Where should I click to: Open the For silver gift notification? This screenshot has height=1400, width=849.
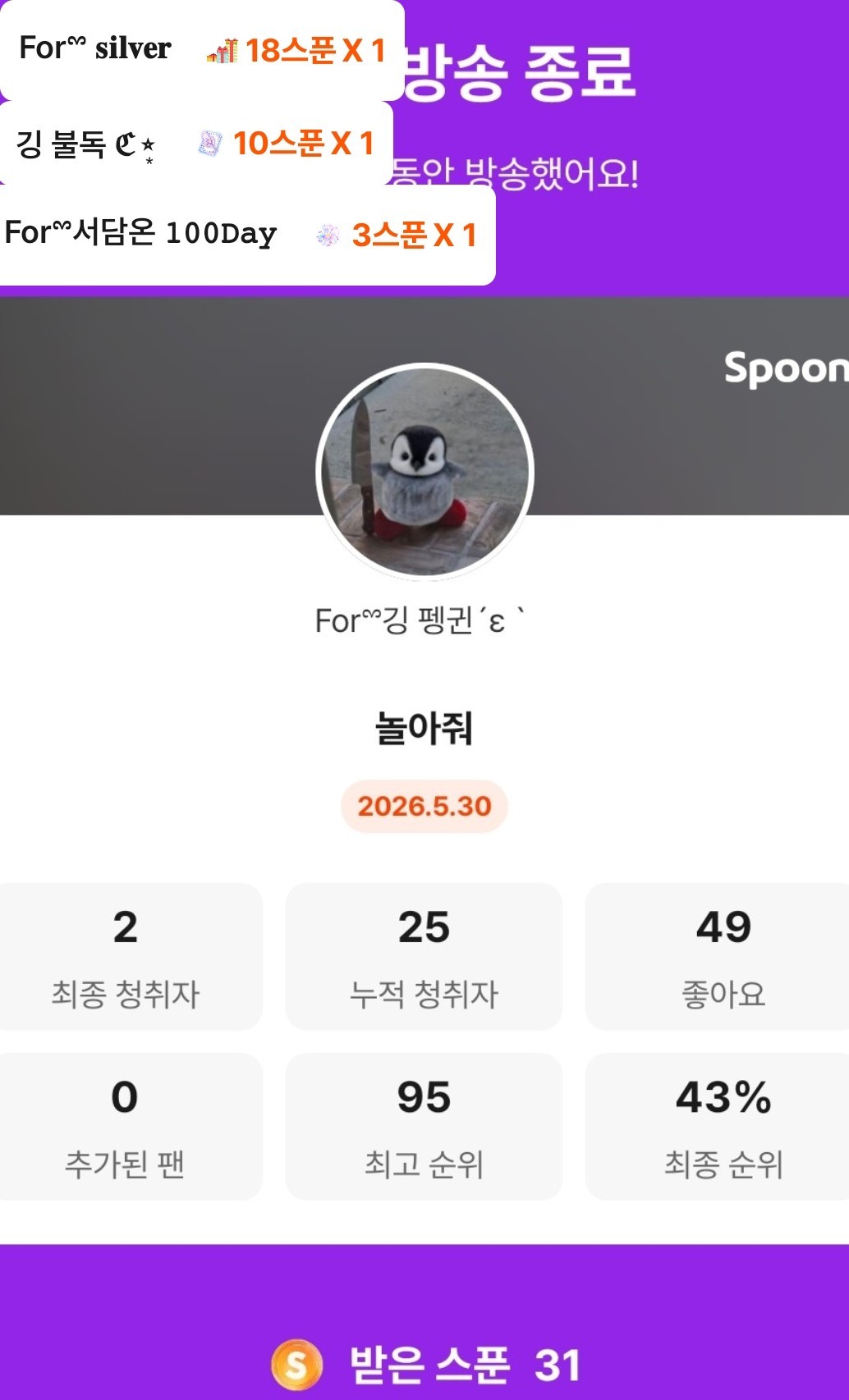[x=202, y=50]
